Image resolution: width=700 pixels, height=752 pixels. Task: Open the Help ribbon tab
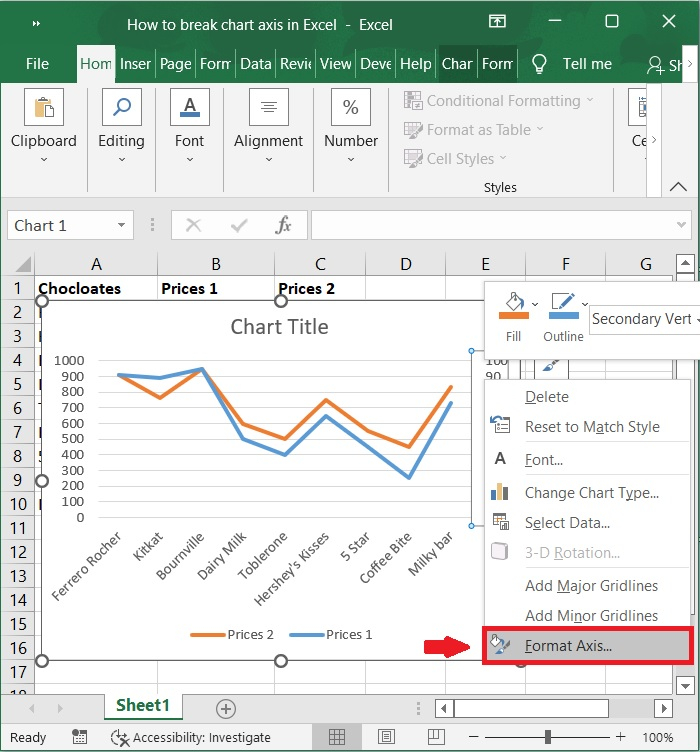(416, 64)
